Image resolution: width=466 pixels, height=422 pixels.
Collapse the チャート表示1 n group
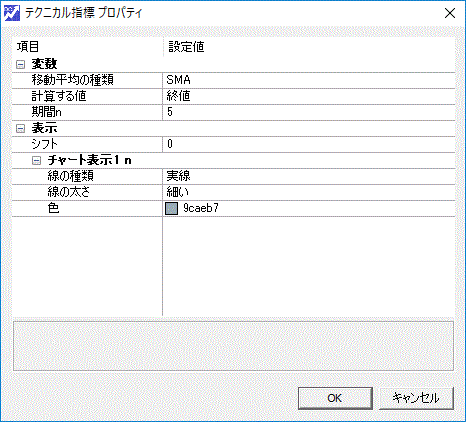(37, 161)
